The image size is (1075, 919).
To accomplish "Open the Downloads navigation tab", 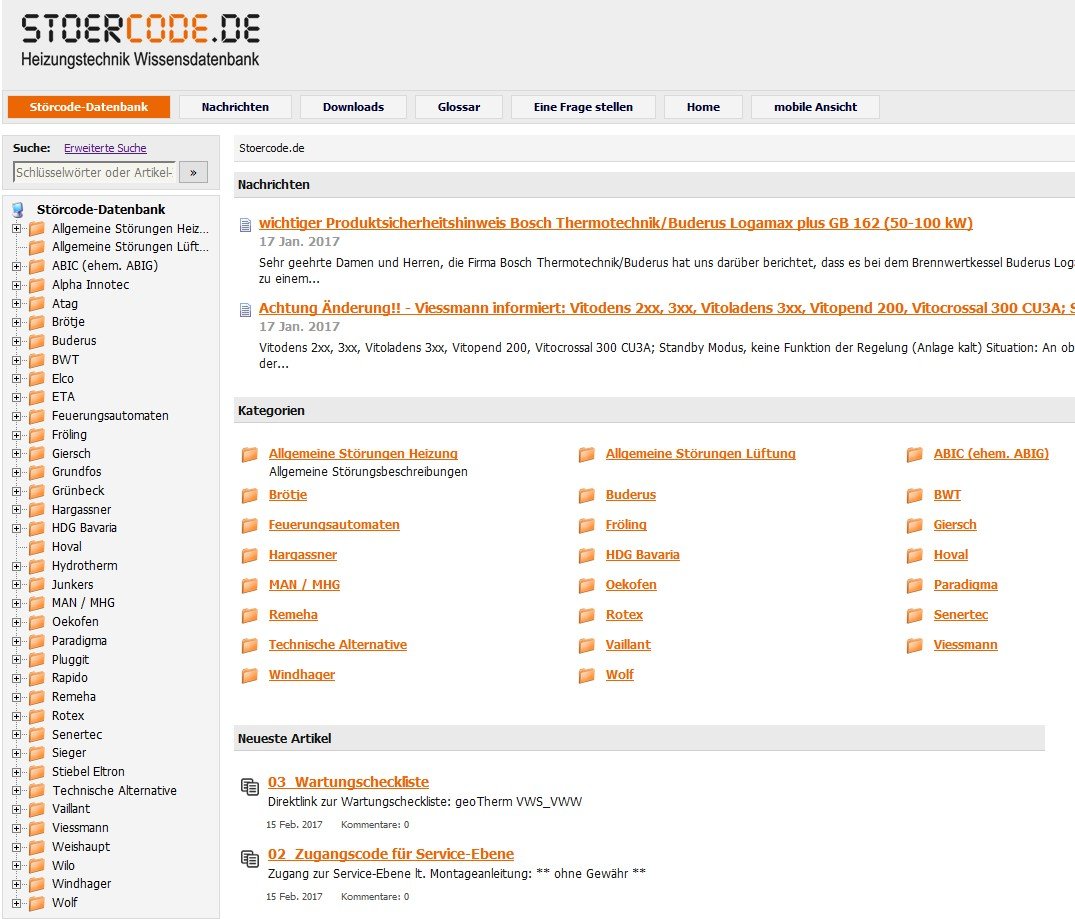I will tap(353, 107).
